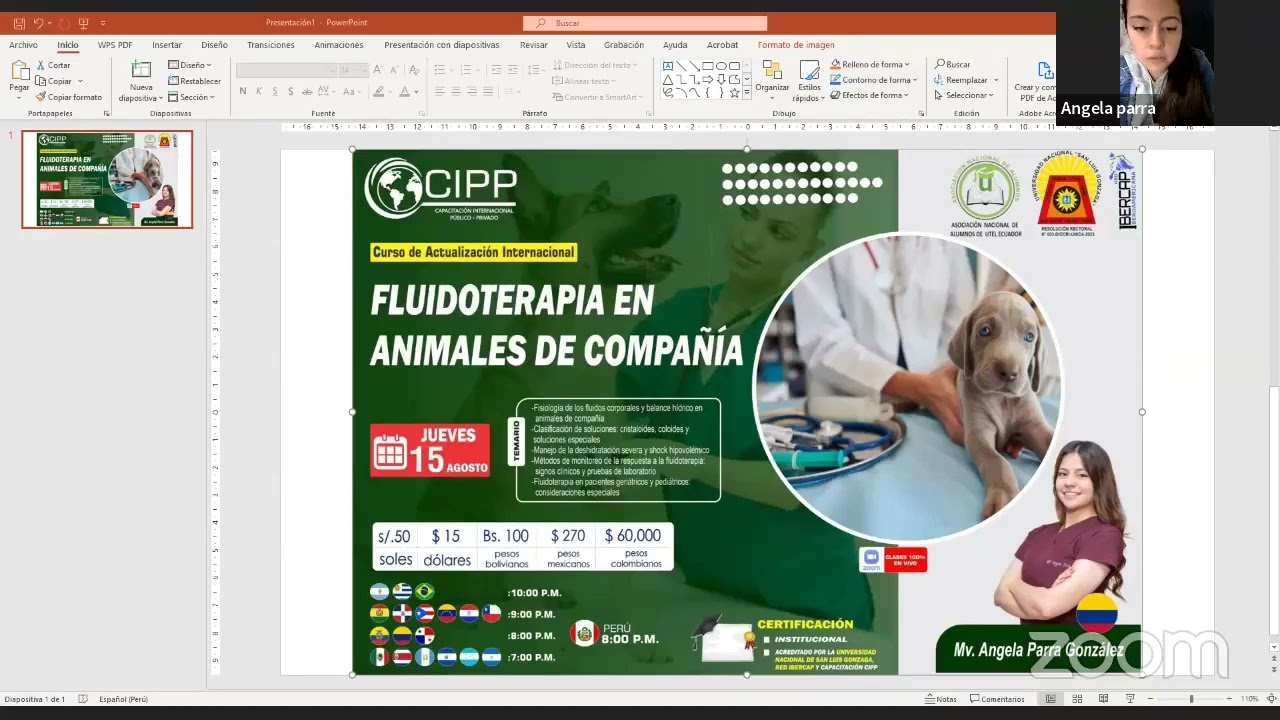Open the font size dropdown
The height and width of the screenshot is (720, 1280).
click(364, 70)
